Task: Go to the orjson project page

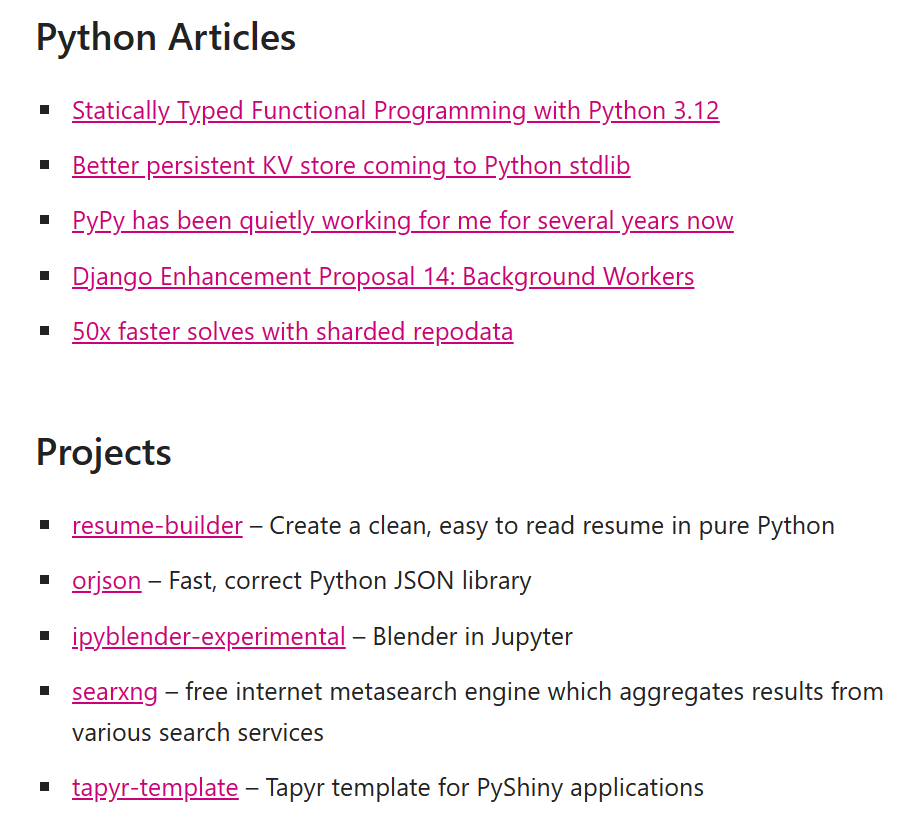Action: point(106,581)
